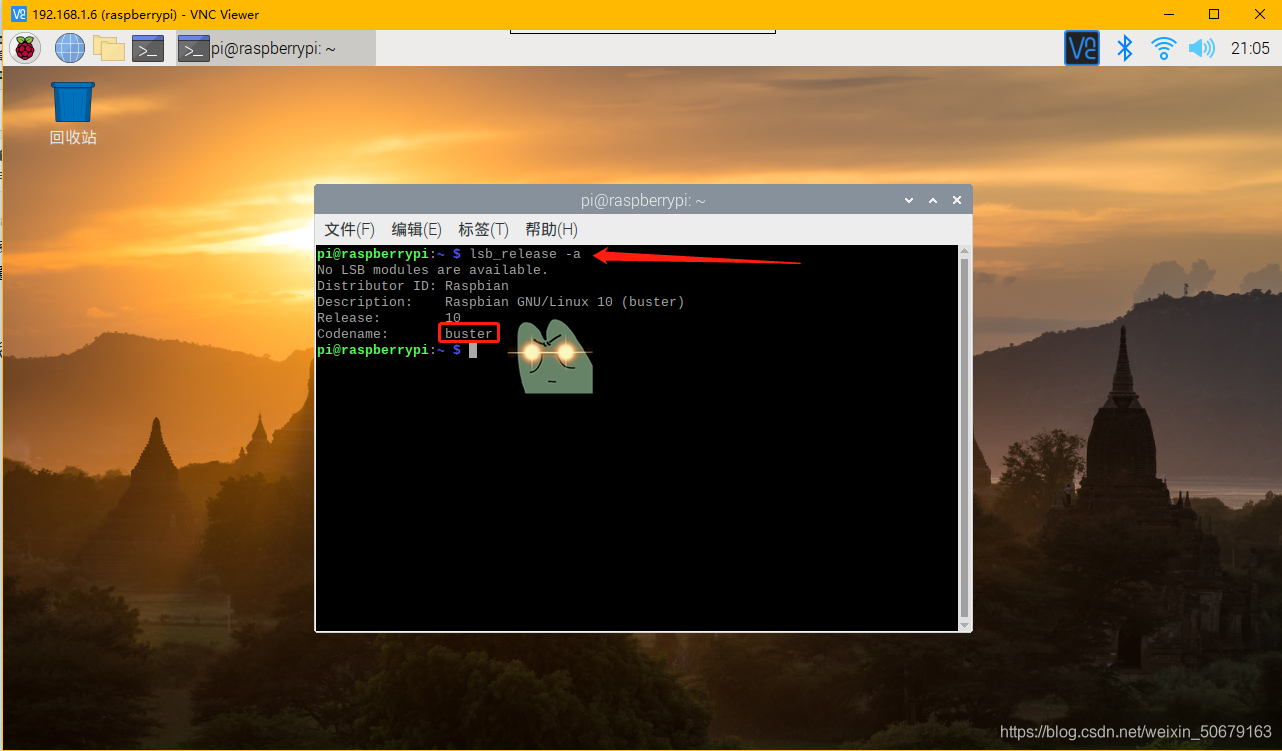Open the 文件(F) menu in terminal
Viewport: 1282px width, 751px height.
[350, 229]
